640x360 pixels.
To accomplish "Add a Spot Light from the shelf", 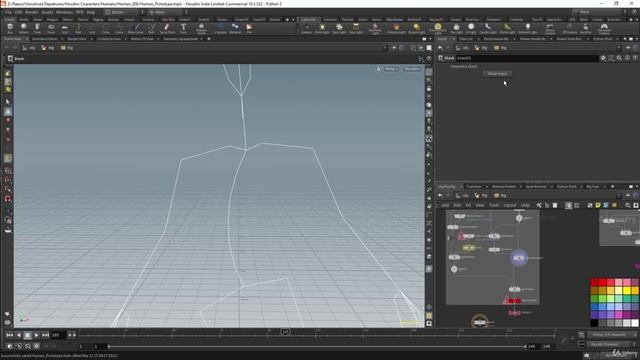I will point(339,28).
